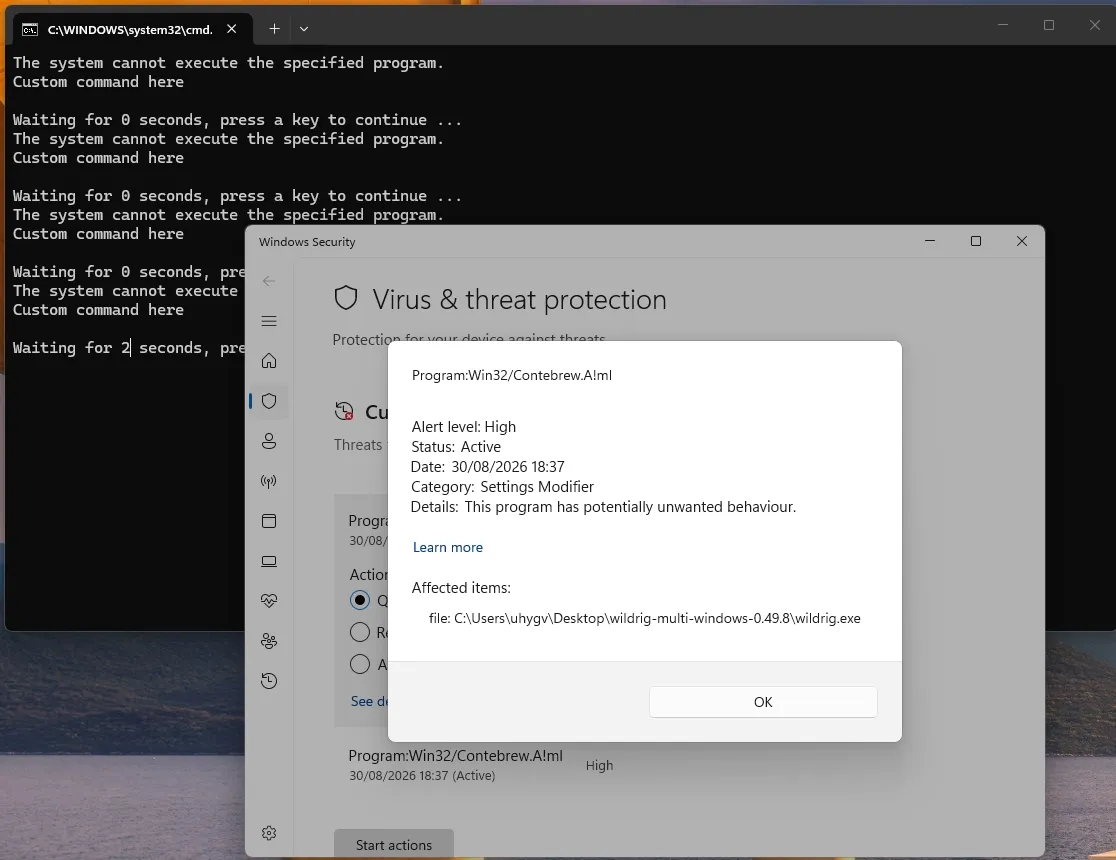Maximize the Windows Security window
Screen dimensions: 1116x860
[x=976, y=241]
